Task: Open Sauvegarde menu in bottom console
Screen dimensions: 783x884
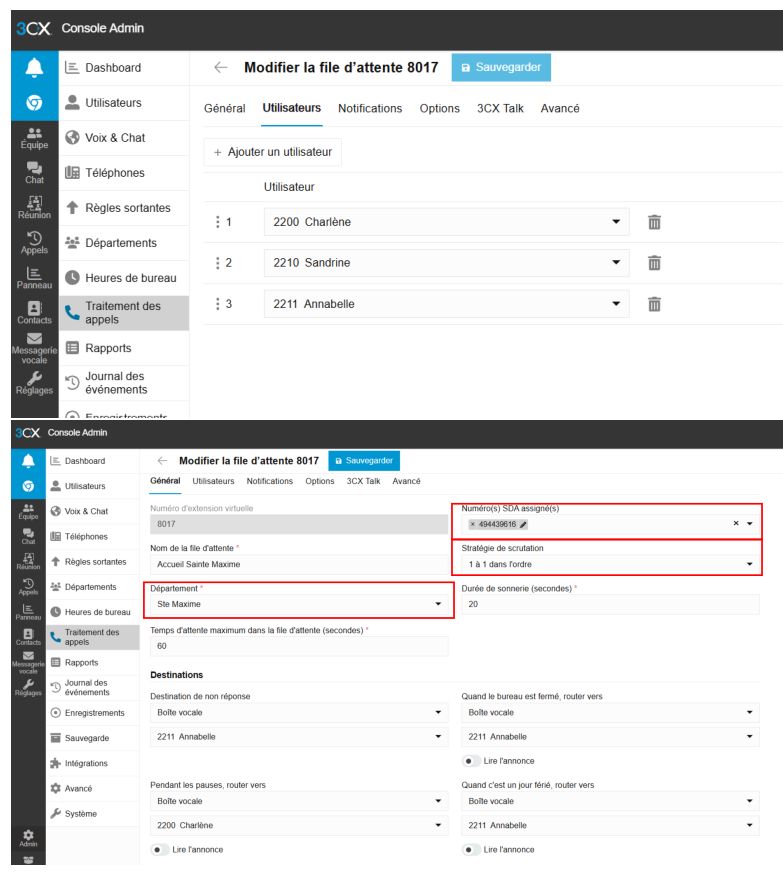Action: [x=93, y=738]
